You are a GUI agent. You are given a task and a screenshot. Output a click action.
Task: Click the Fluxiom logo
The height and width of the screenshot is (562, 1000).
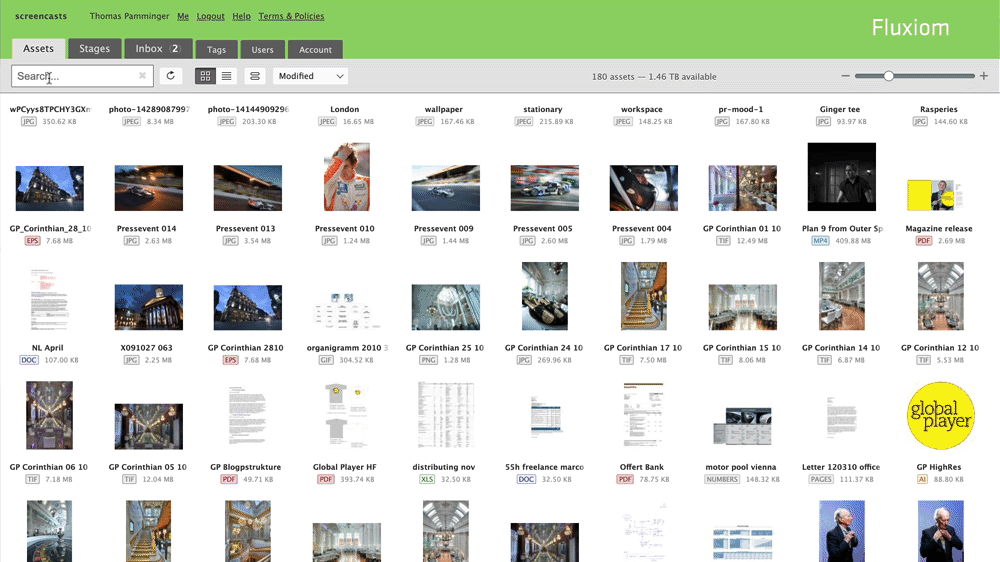click(910, 27)
